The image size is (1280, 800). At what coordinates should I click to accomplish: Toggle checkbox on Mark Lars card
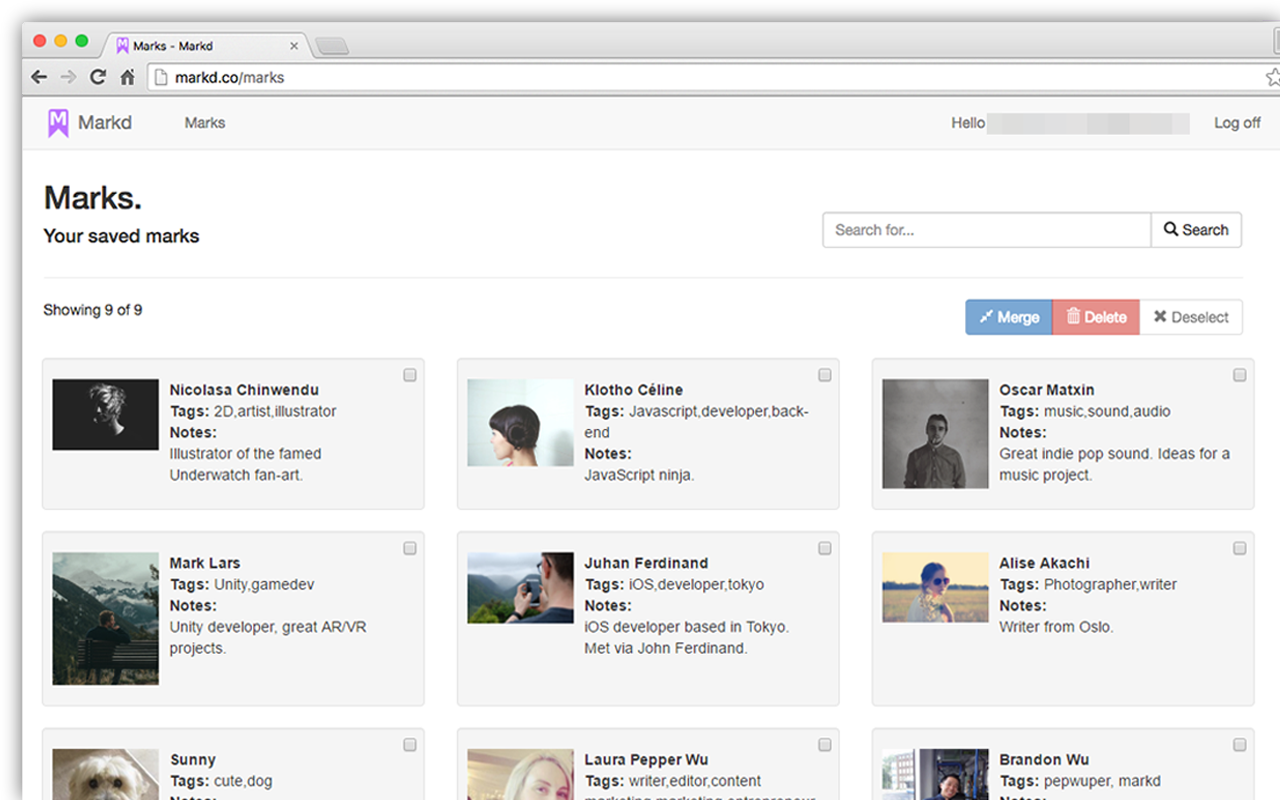pos(410,548)
